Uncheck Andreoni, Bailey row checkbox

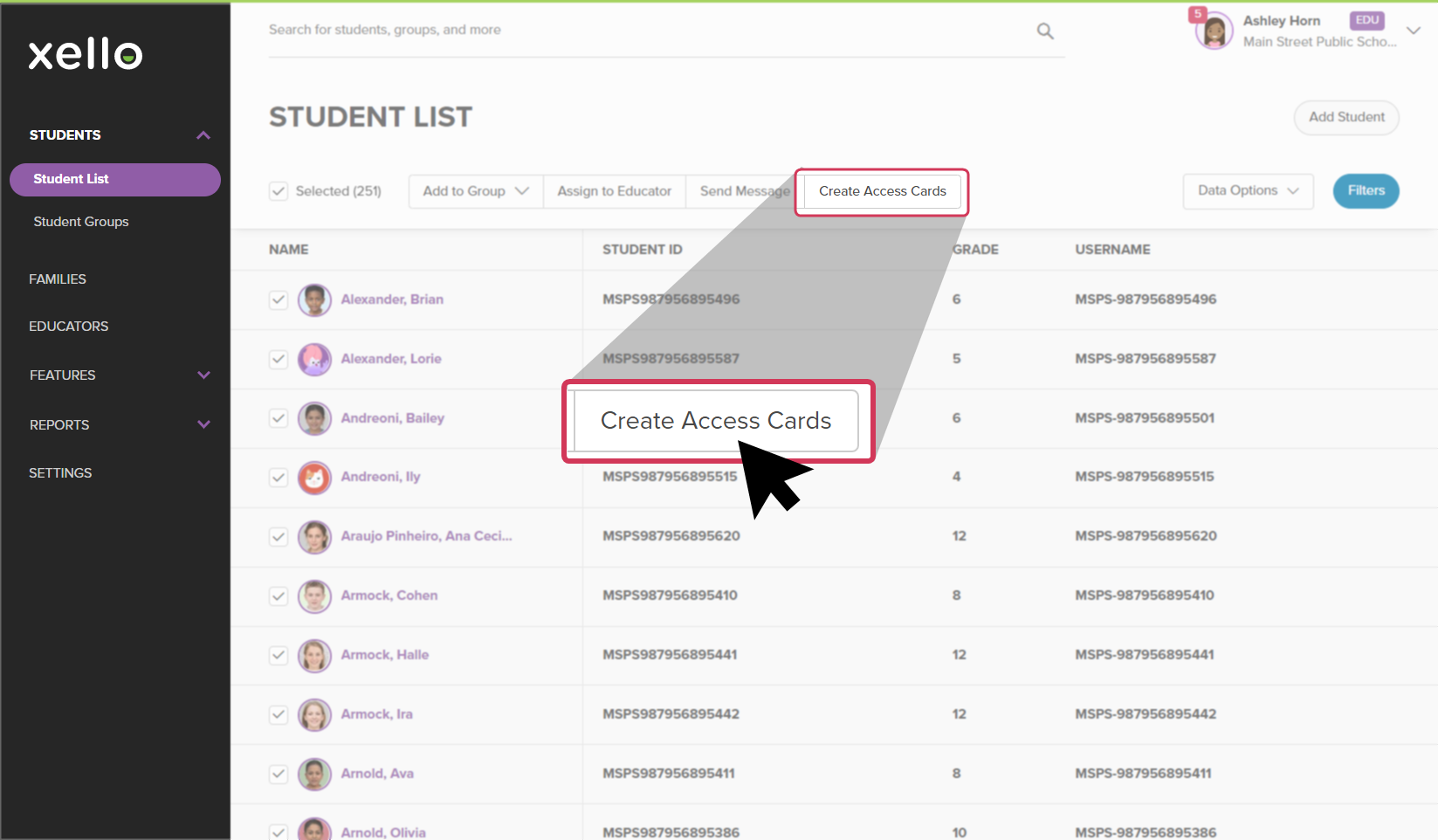coord(279,418)
